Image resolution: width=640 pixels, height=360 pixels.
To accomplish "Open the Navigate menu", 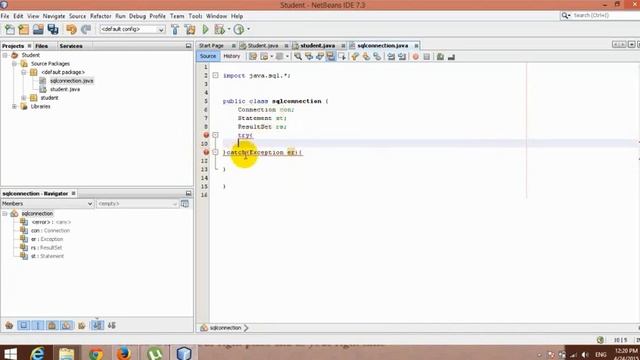I will (54, 16).
